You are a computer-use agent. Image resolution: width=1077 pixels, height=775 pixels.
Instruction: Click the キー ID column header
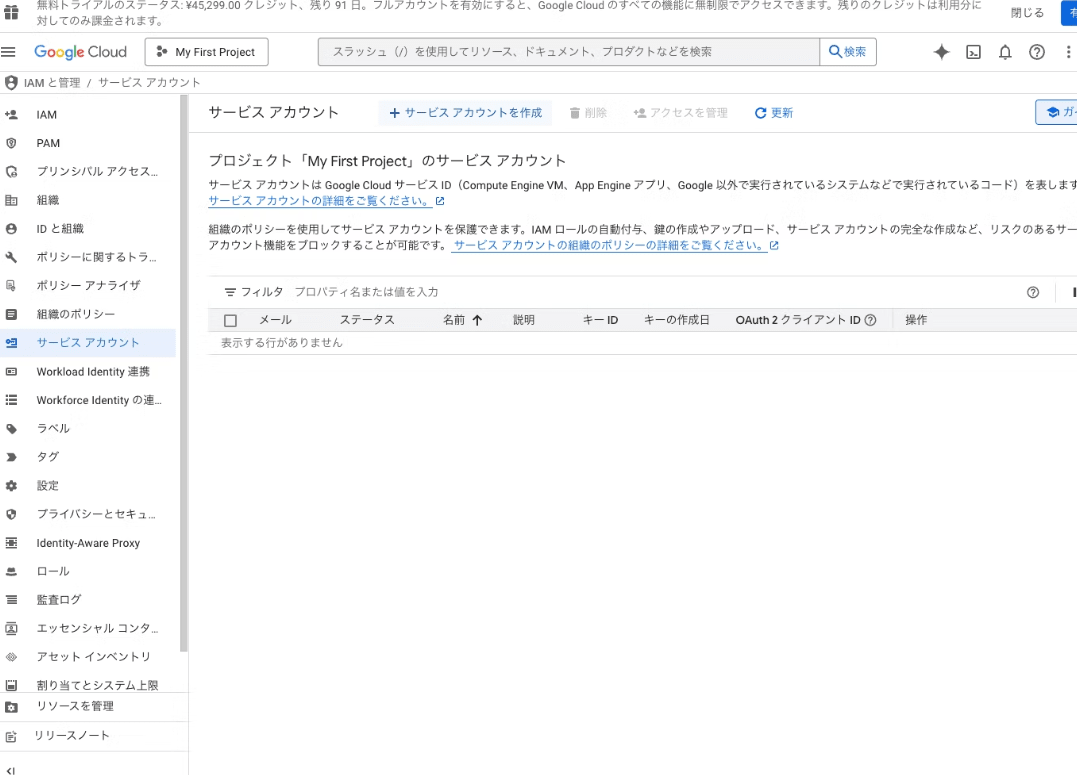coord(600,320)
